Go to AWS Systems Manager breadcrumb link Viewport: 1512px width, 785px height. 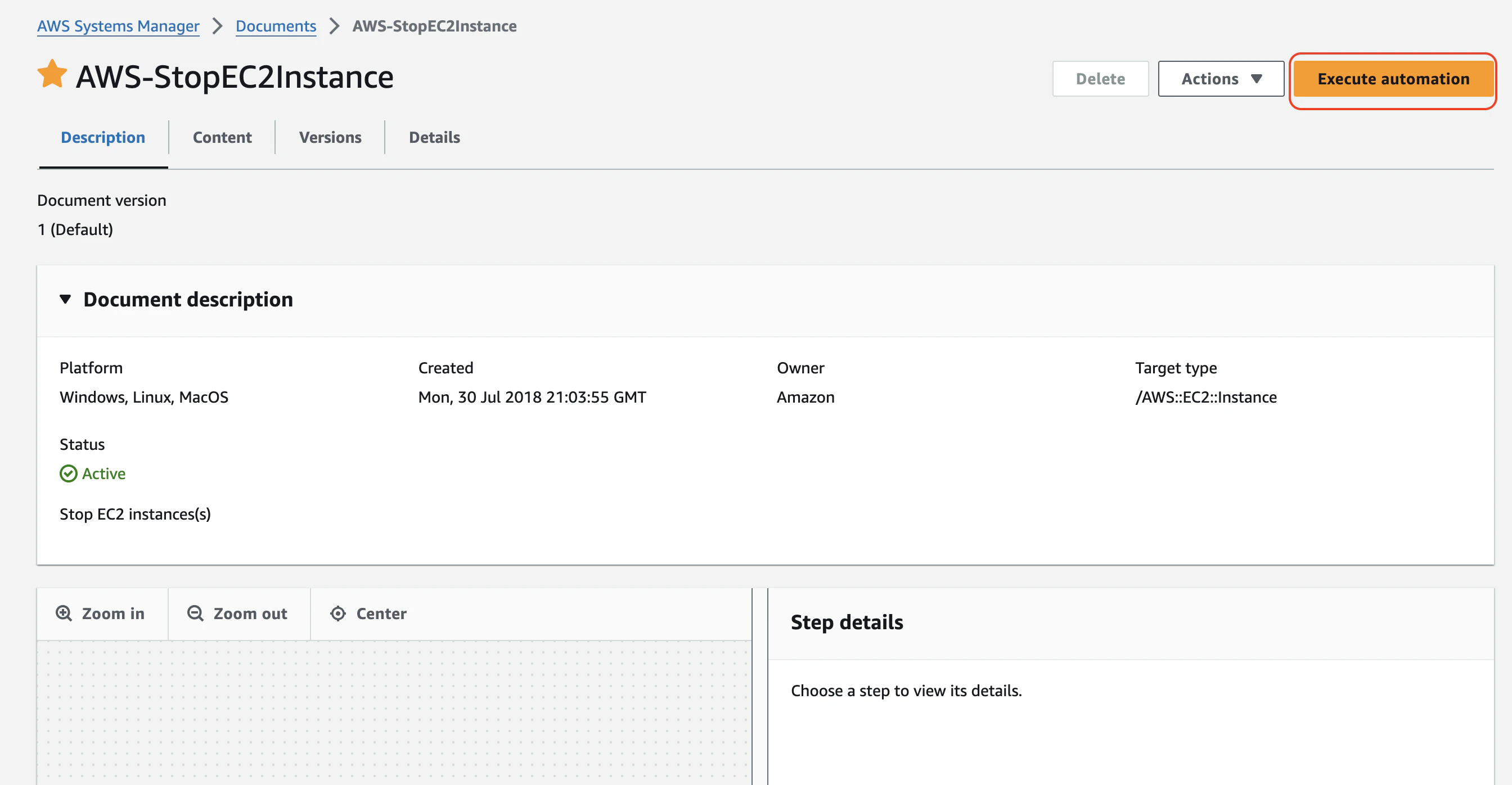click(x=118, y=26)
